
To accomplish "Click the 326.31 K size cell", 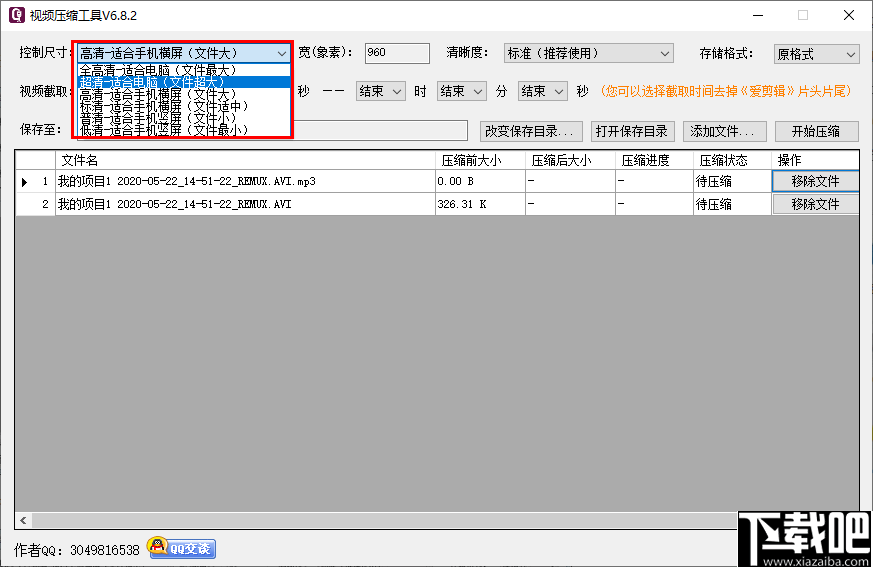I will pyautogui.click(x=480, y=204).
